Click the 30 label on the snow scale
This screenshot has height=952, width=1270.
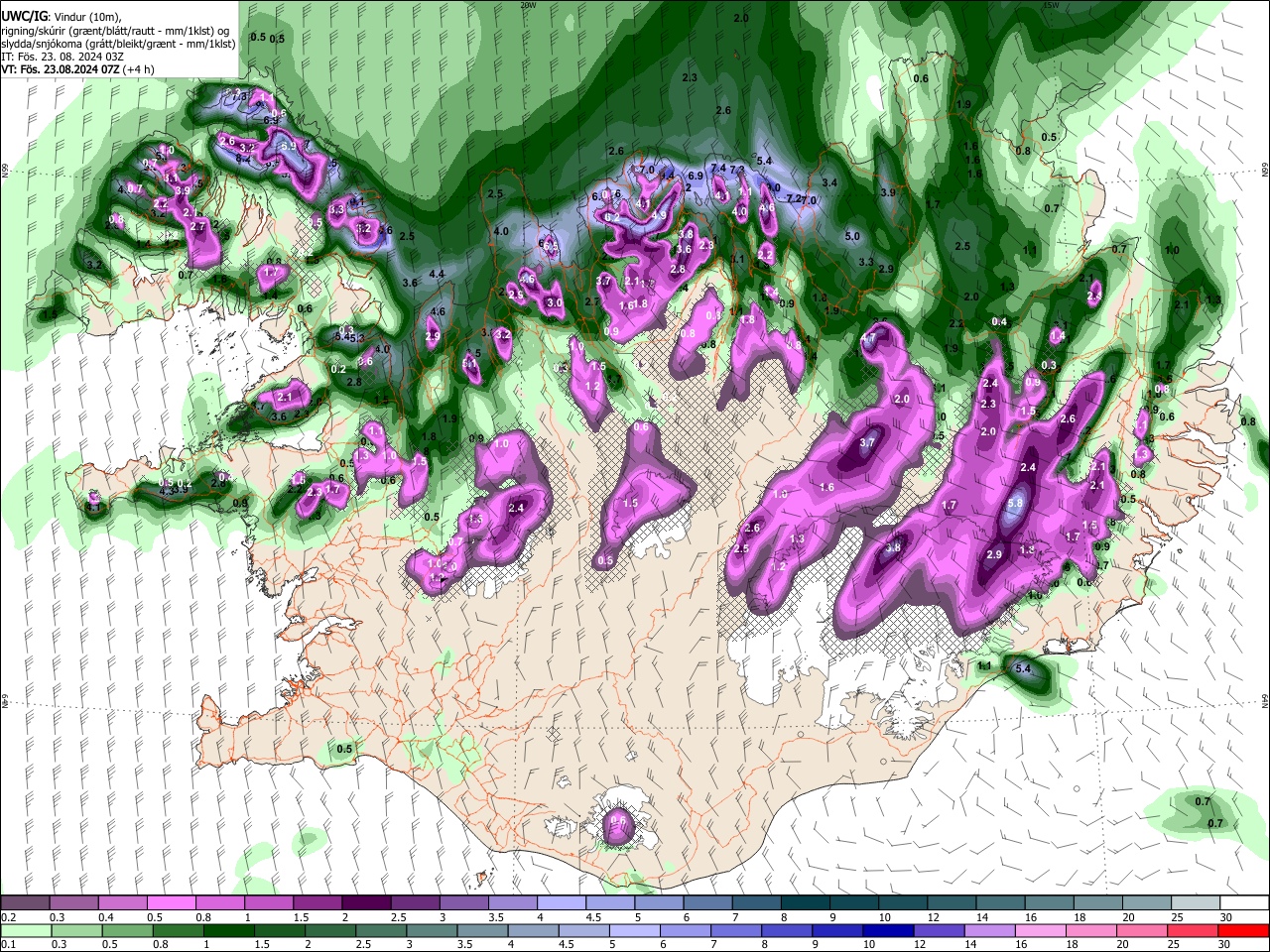pos(1226,917)
